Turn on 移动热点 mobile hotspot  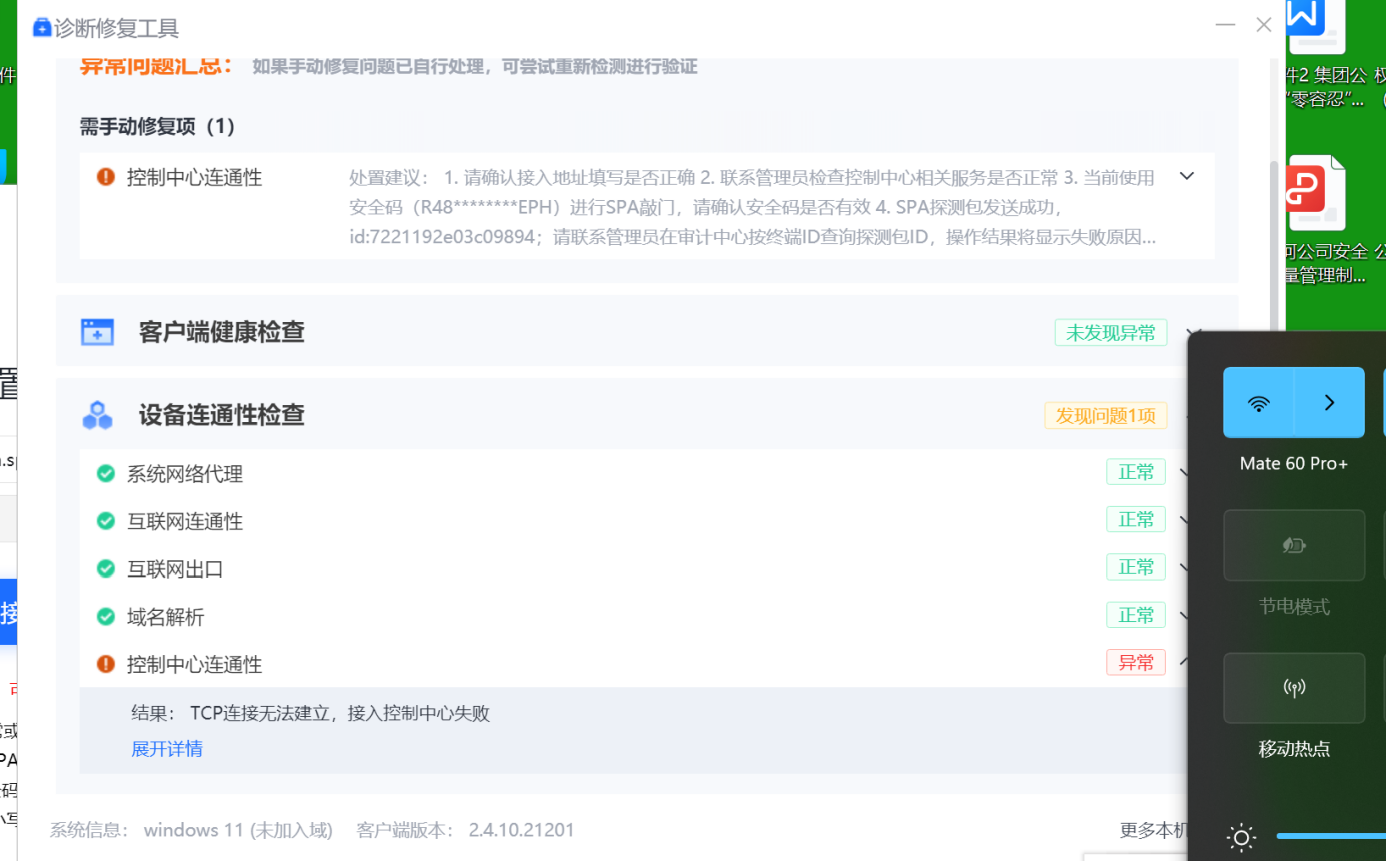point(1294,688)
